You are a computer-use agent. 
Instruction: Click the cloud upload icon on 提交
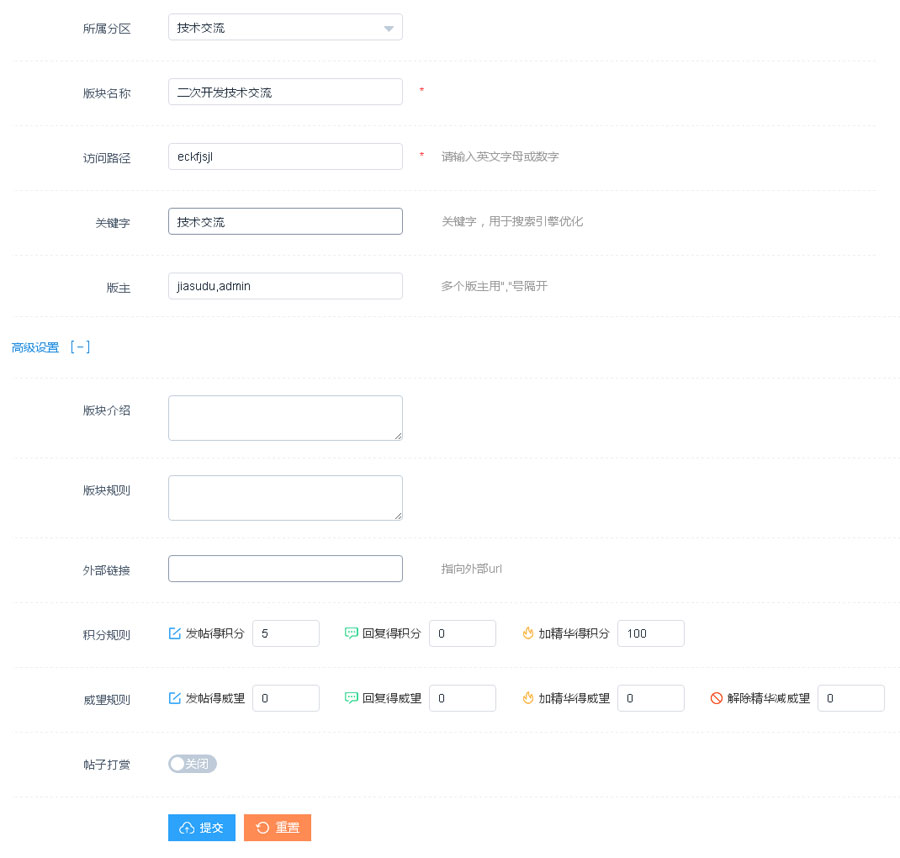point(187,828)
